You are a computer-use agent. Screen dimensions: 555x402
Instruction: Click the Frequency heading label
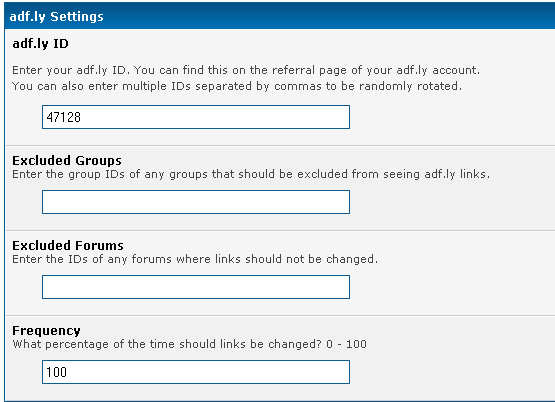pos(46,331)
